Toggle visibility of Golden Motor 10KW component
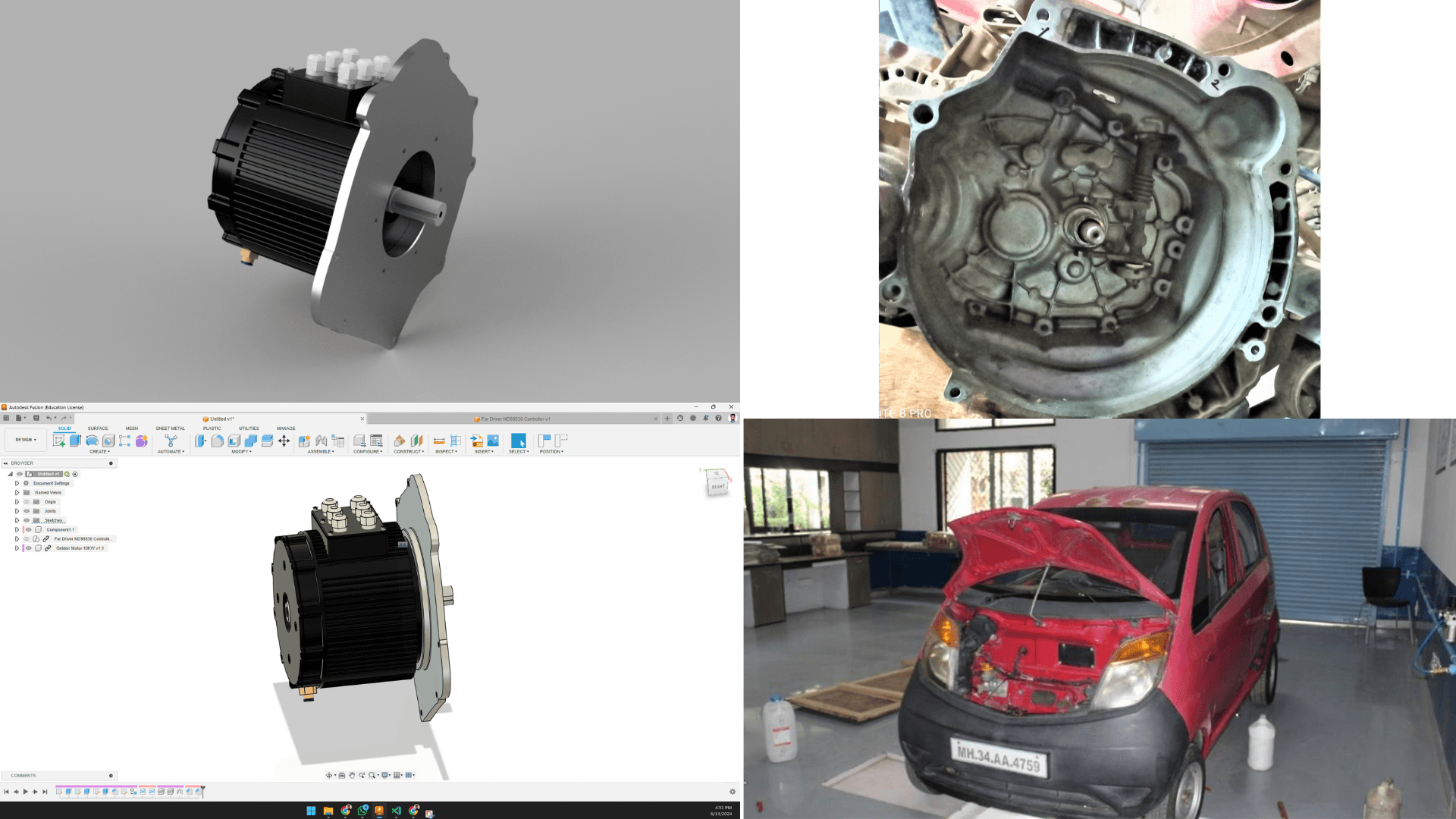The image size is (1456, 819). click(29, 548)
